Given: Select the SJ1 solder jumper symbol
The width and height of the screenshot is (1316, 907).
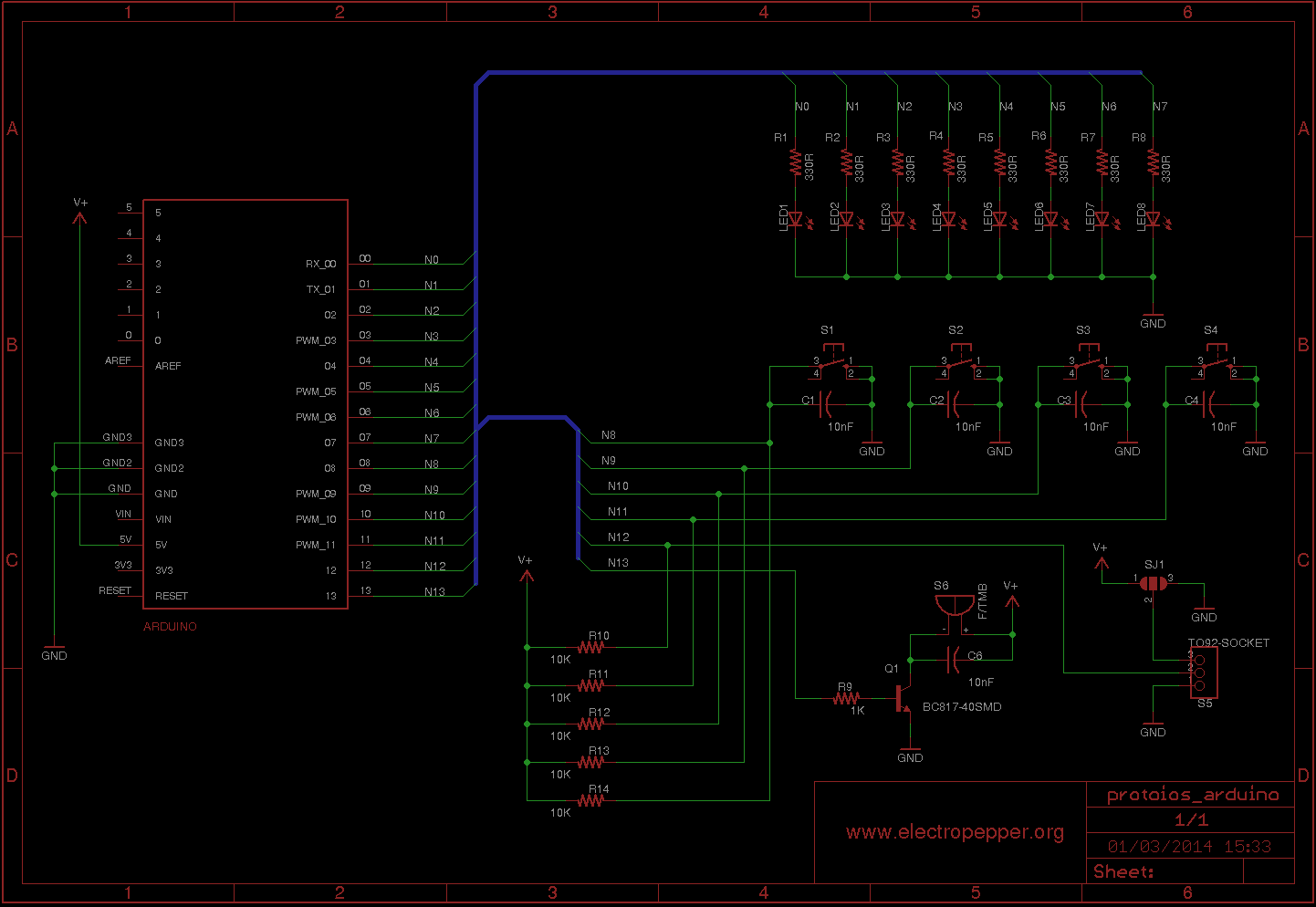Looking at the screenshot, I should tap(1154, 584).
